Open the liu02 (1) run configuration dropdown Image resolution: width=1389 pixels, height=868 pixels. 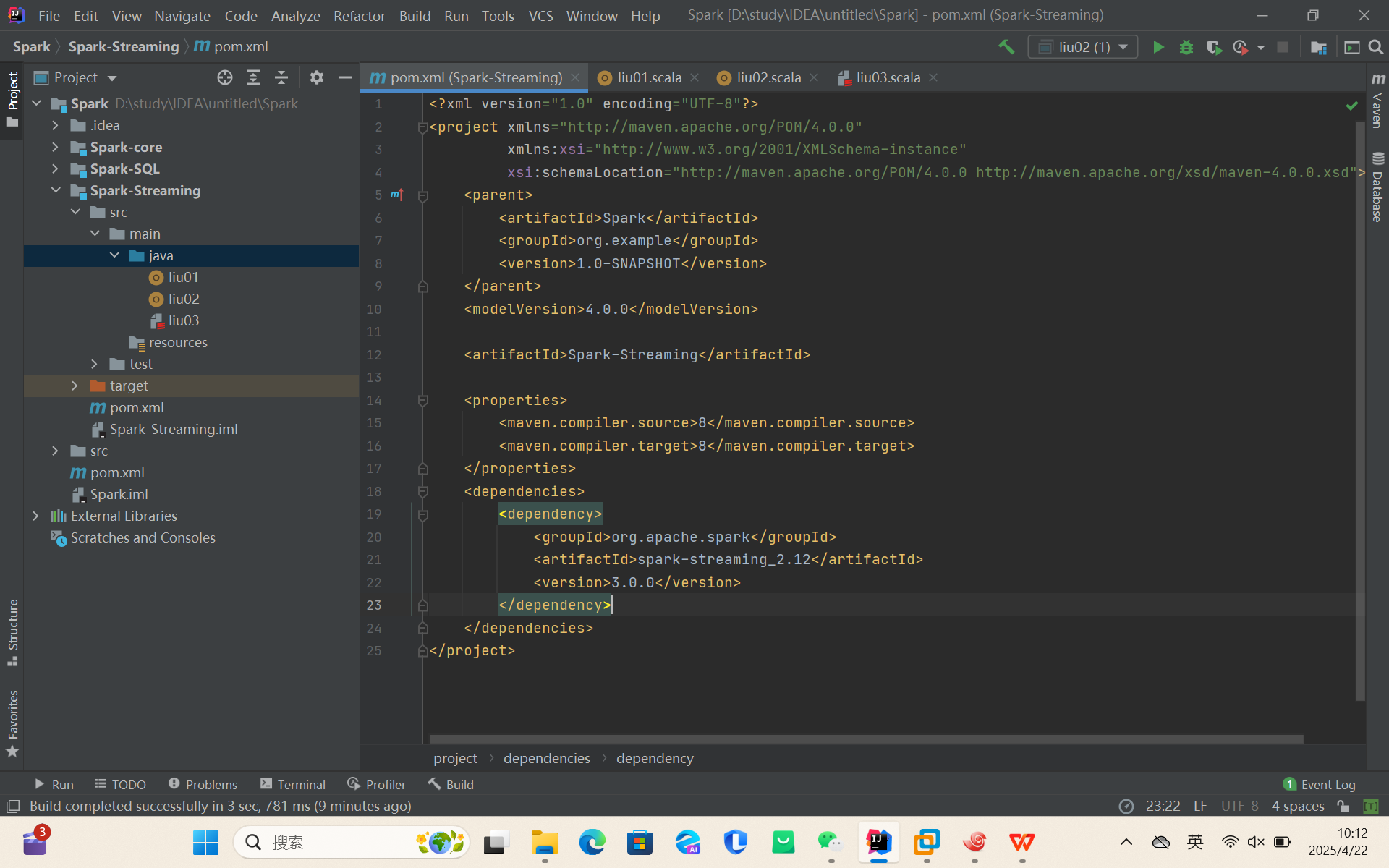tap(1083, 47)
